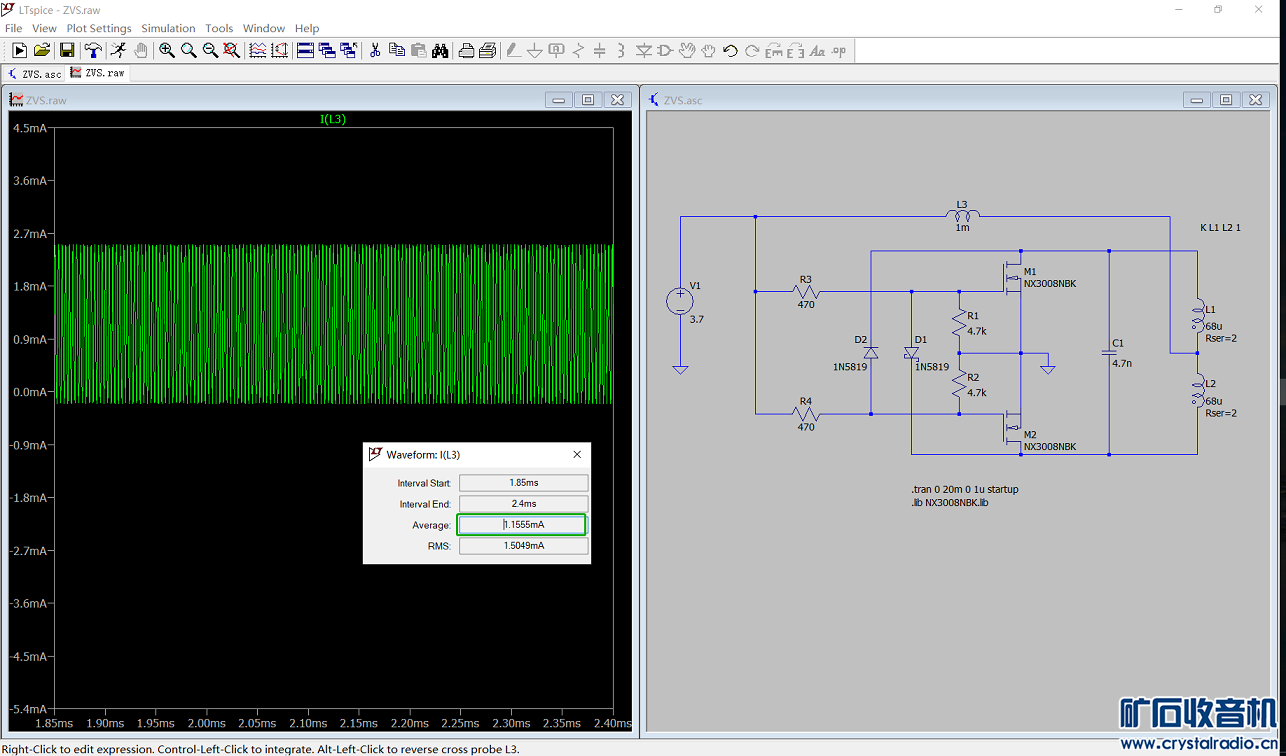Save the file using the floppy disk icon
Viewport: 1286px width, 756px height.
point(66,50)
